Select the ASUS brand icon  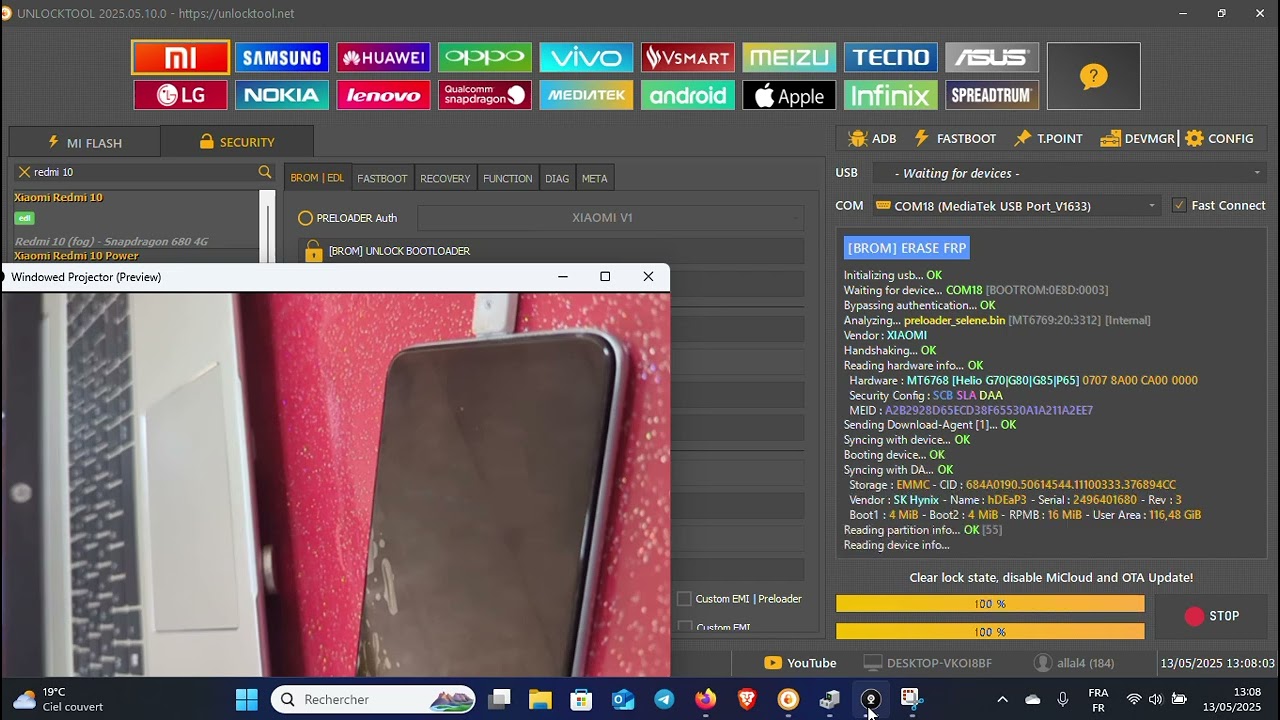[x=992, y=58]
